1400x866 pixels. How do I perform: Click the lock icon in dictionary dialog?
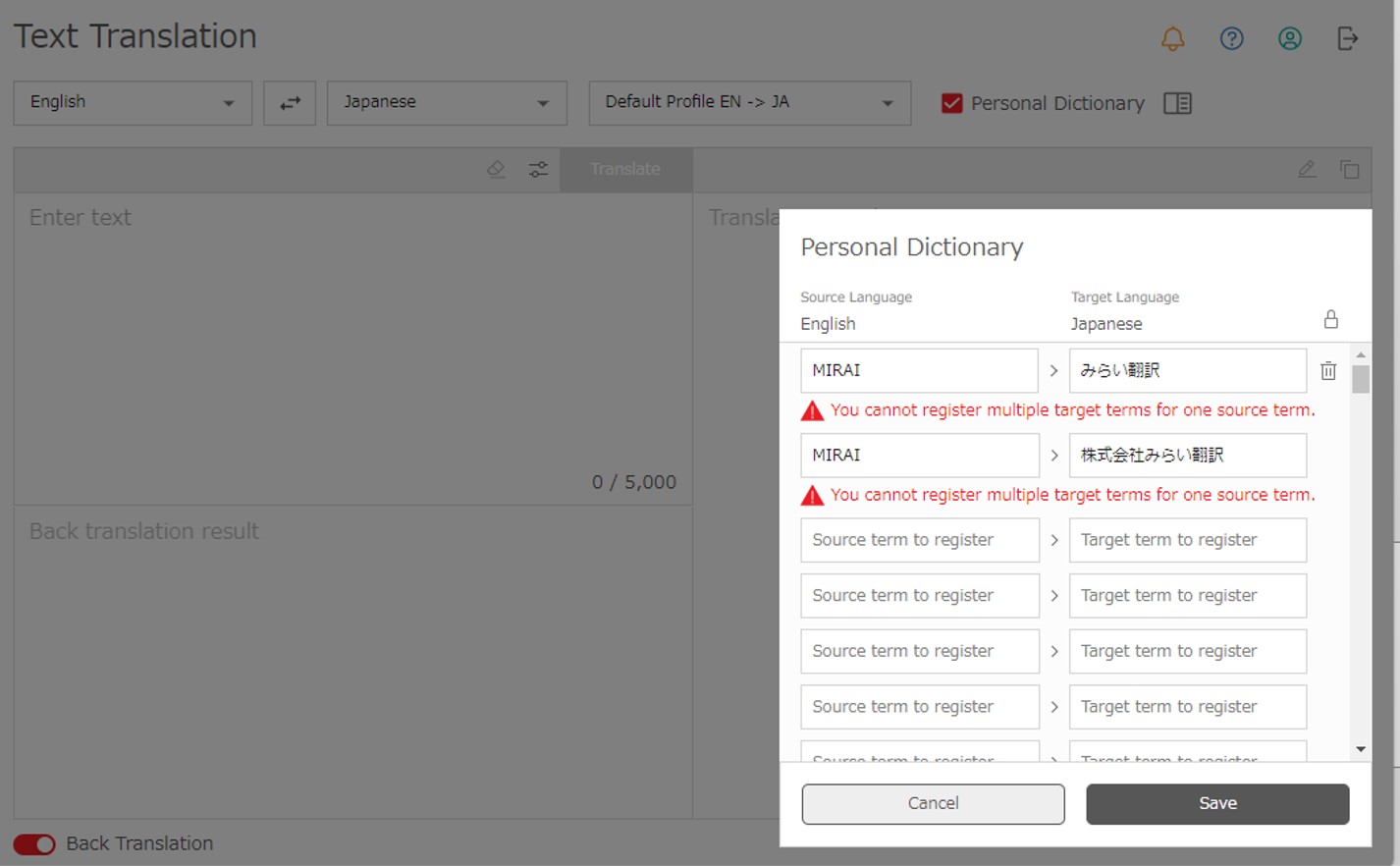point(1331,319)
